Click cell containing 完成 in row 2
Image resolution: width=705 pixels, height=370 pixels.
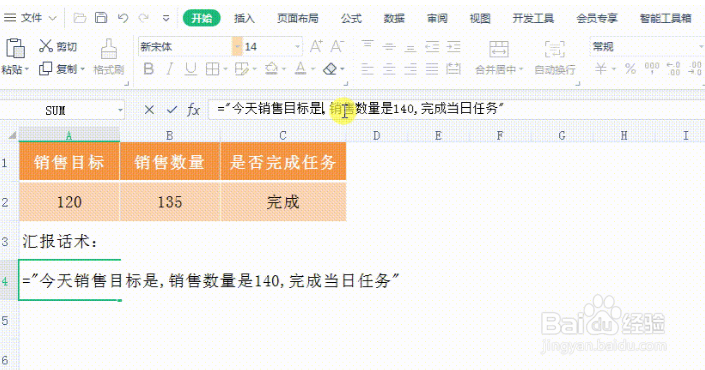283,201
